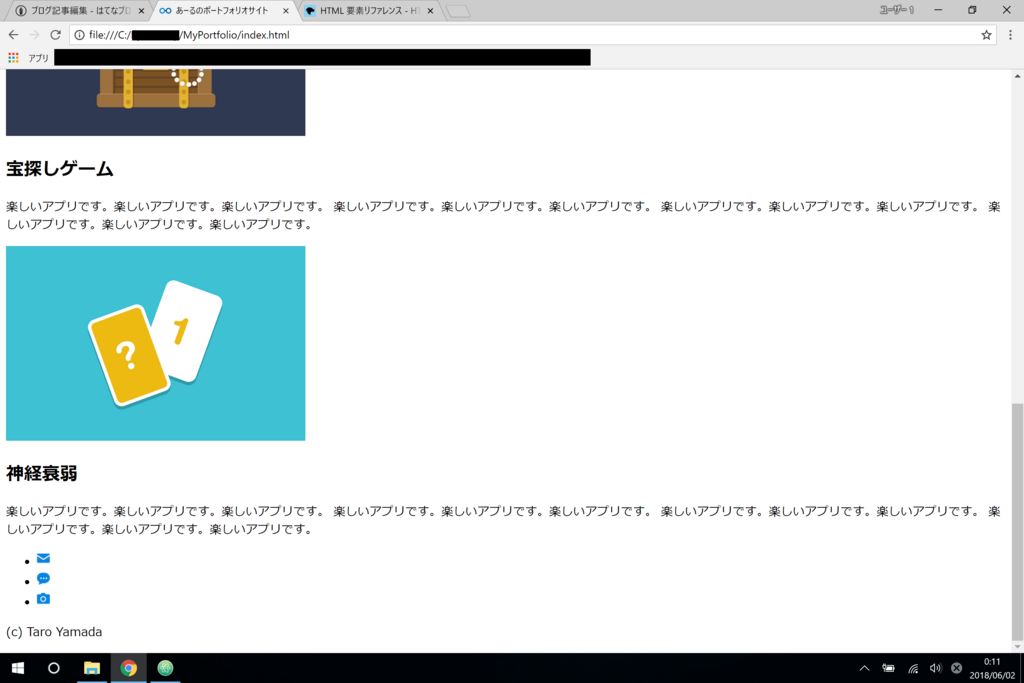The image size is (1024, 683).
Task: Toggle the bookmark star for this page
Action: (x=986, y=33)
